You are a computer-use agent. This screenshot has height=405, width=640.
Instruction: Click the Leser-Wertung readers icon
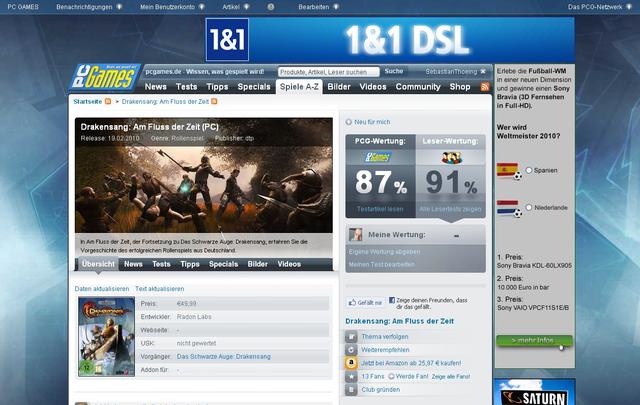tap(451, 157)
